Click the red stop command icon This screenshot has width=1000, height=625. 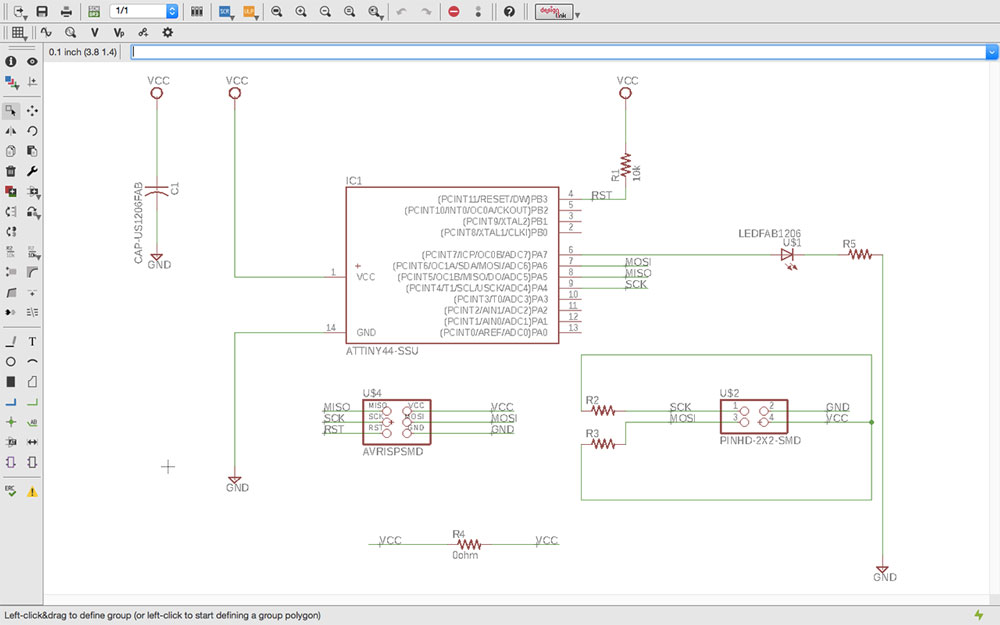453,11
